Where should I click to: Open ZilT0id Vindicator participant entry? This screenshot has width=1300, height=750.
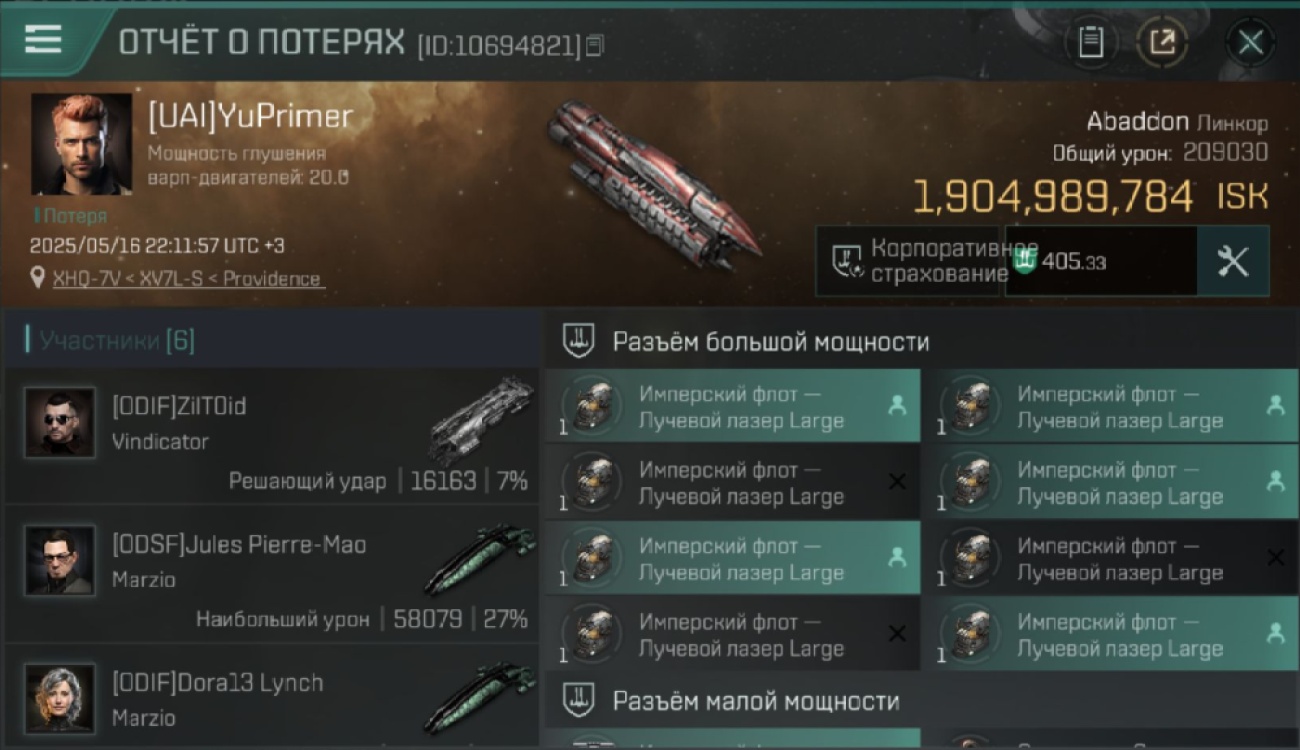click(272, 436)
